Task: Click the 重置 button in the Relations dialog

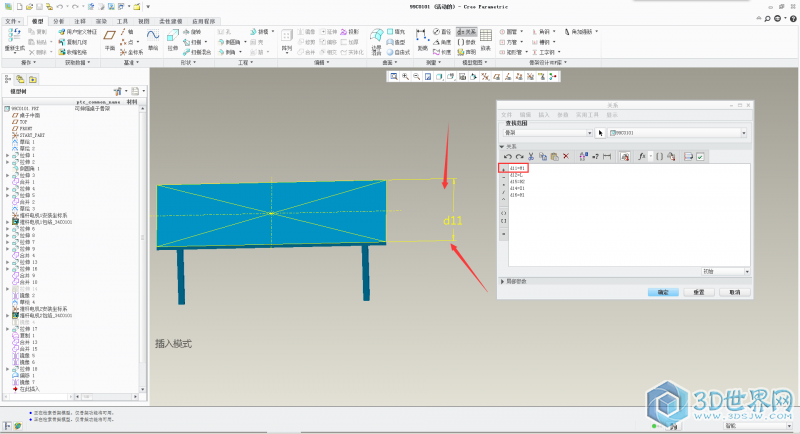Action: [x=698, y=292]
